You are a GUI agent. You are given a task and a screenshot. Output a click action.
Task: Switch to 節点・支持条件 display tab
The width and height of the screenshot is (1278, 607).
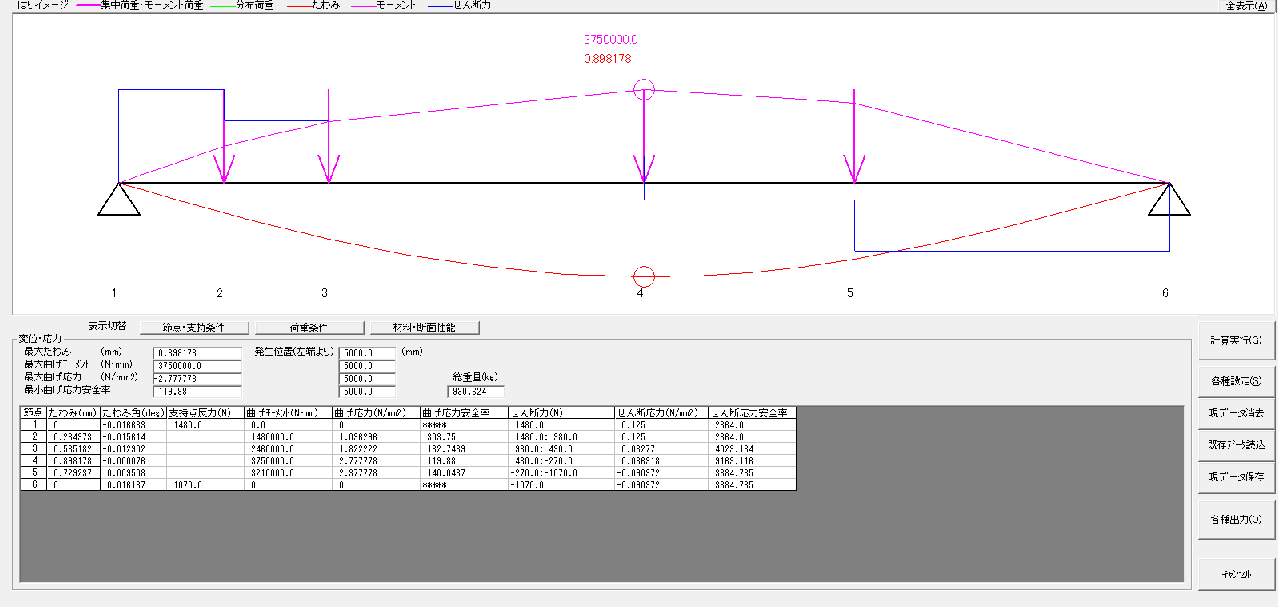(x=193, y=327)
